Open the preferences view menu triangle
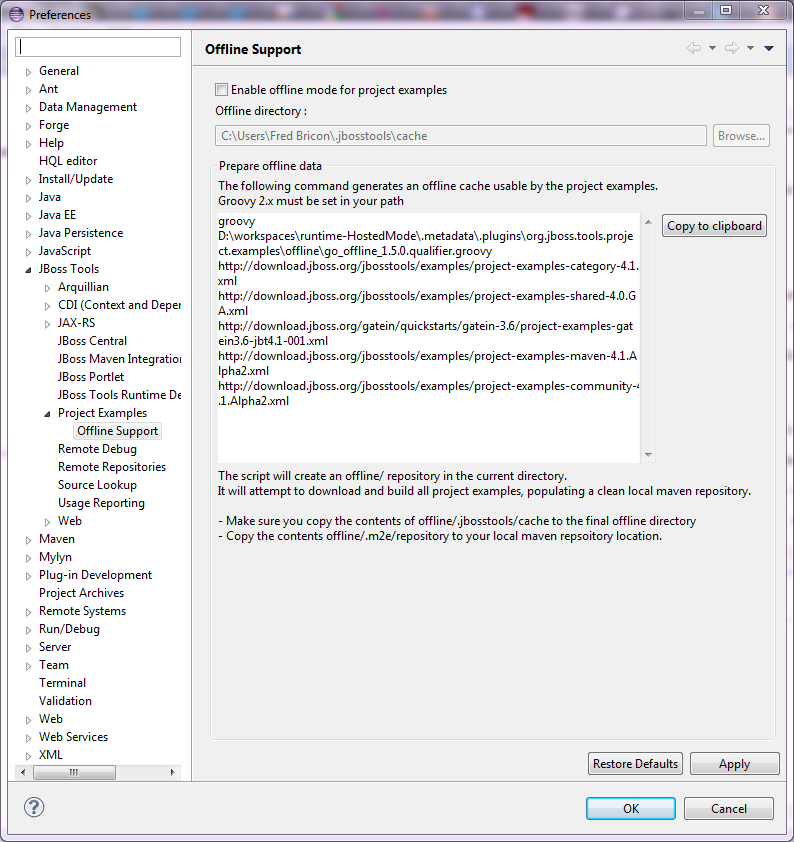Screen dimensions: 794x842 [x=768, y=48]
